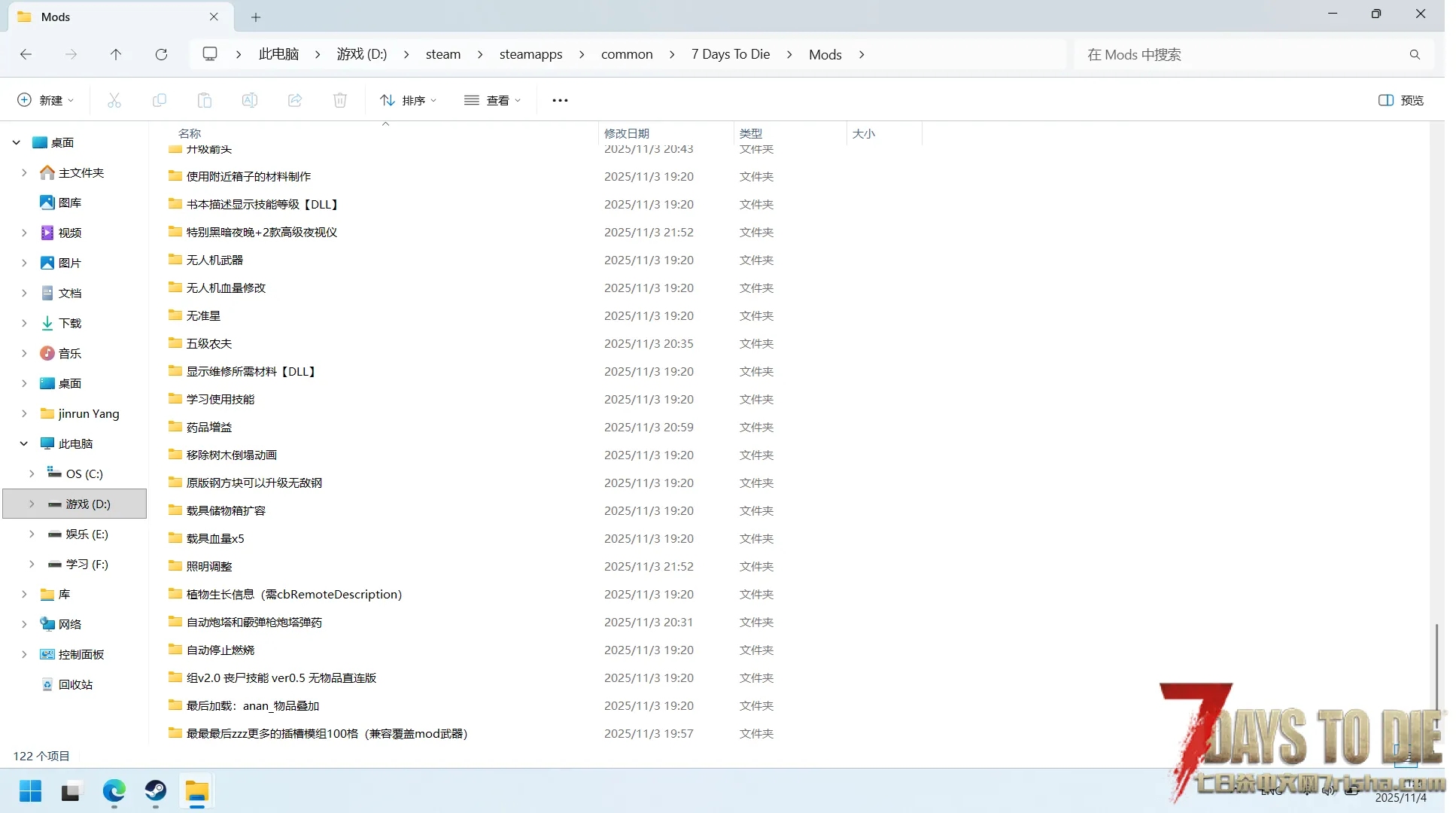
Task: Toggle the 预览 preview pane
Action: coord(1400,100)
